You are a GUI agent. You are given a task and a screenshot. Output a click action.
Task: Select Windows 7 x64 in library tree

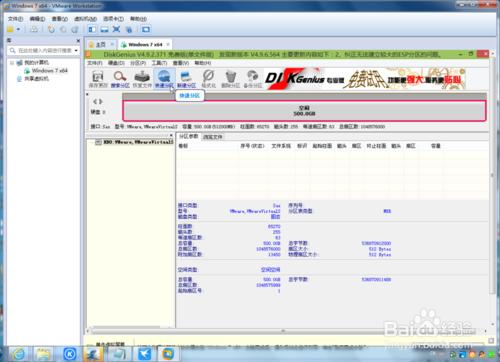[50, 71]
